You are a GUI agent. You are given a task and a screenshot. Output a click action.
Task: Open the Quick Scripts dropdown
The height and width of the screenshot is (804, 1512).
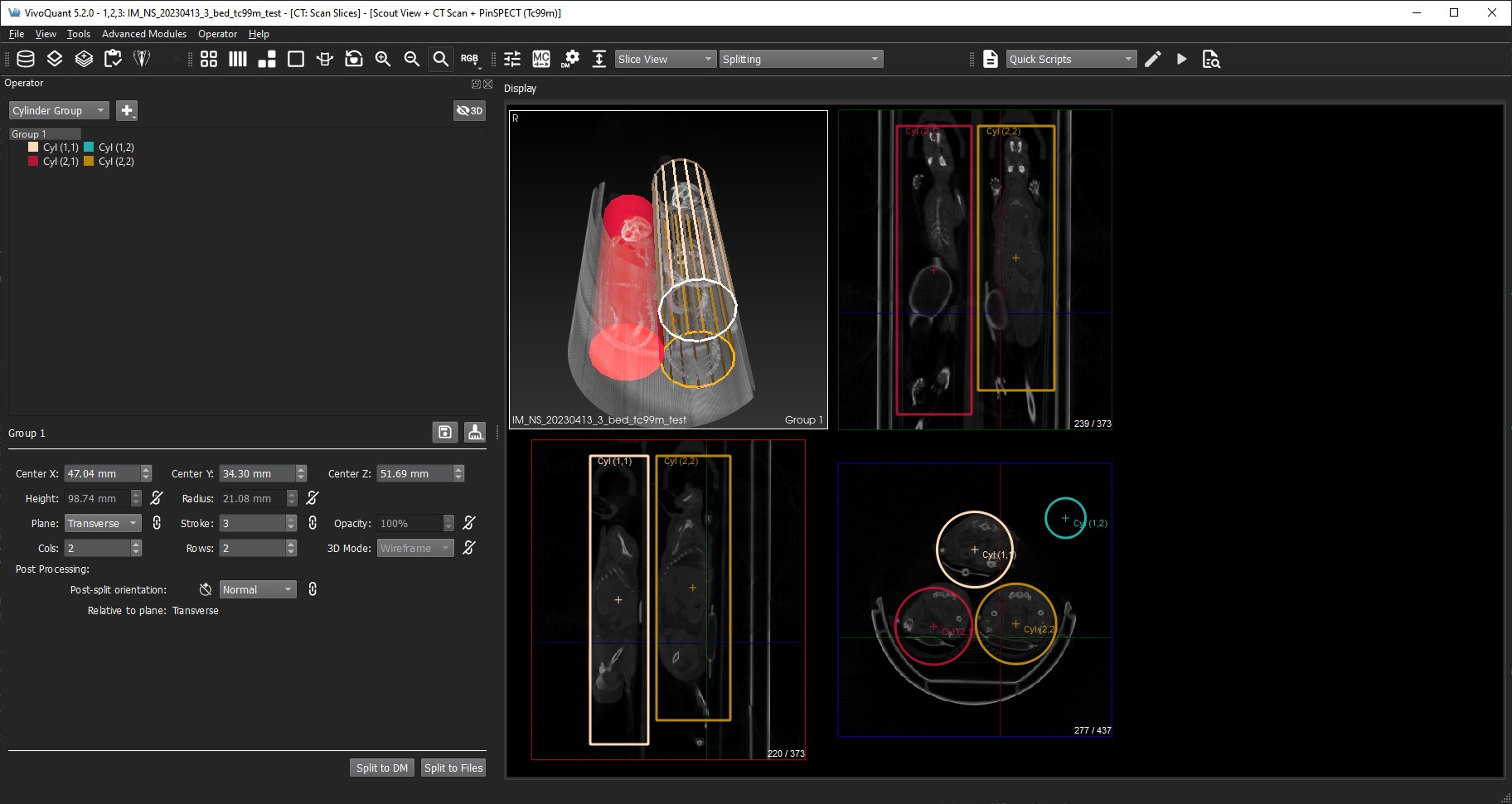[1070, 59]
